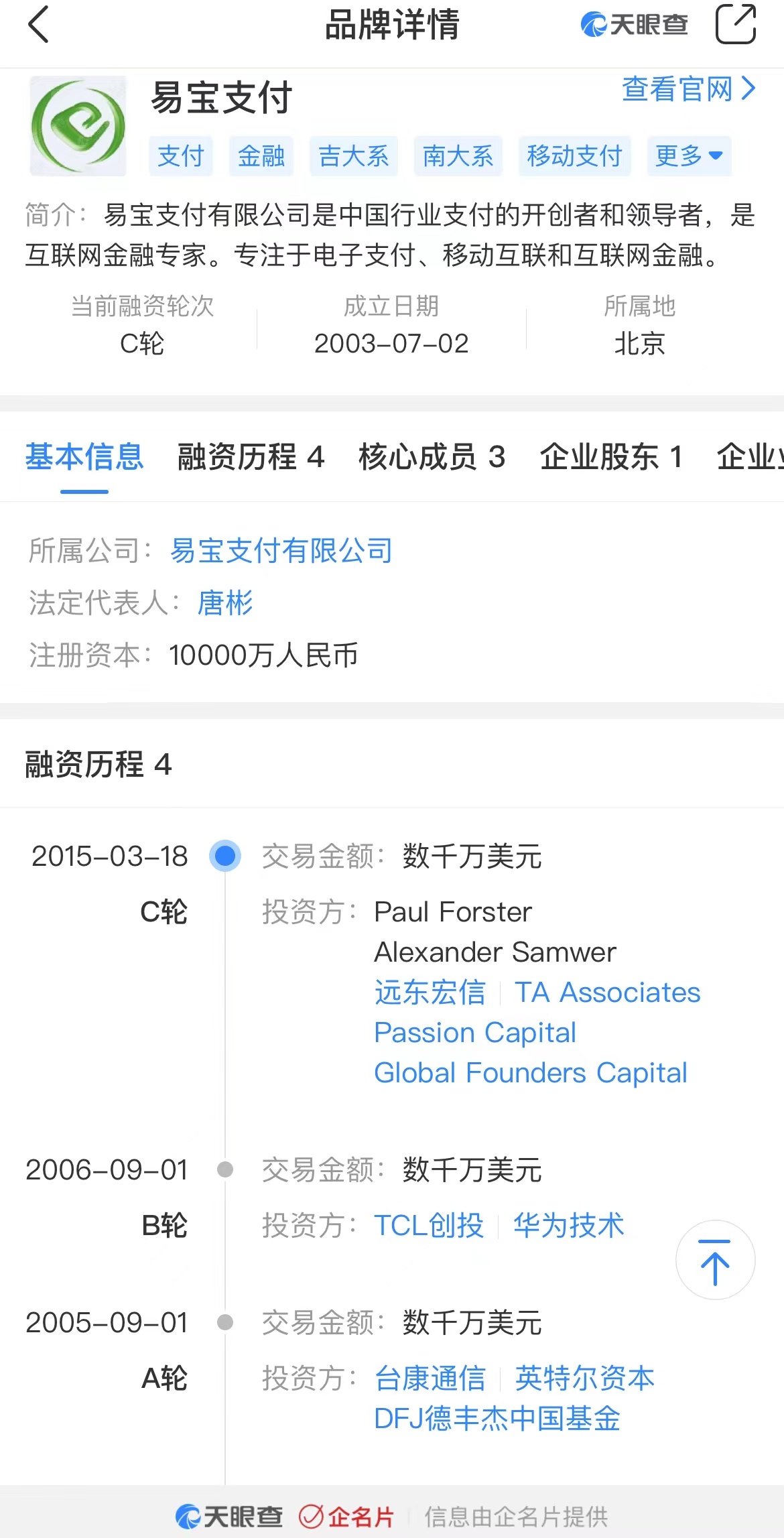
Task: Select the 南大系 tag
Action: (458, 156)
